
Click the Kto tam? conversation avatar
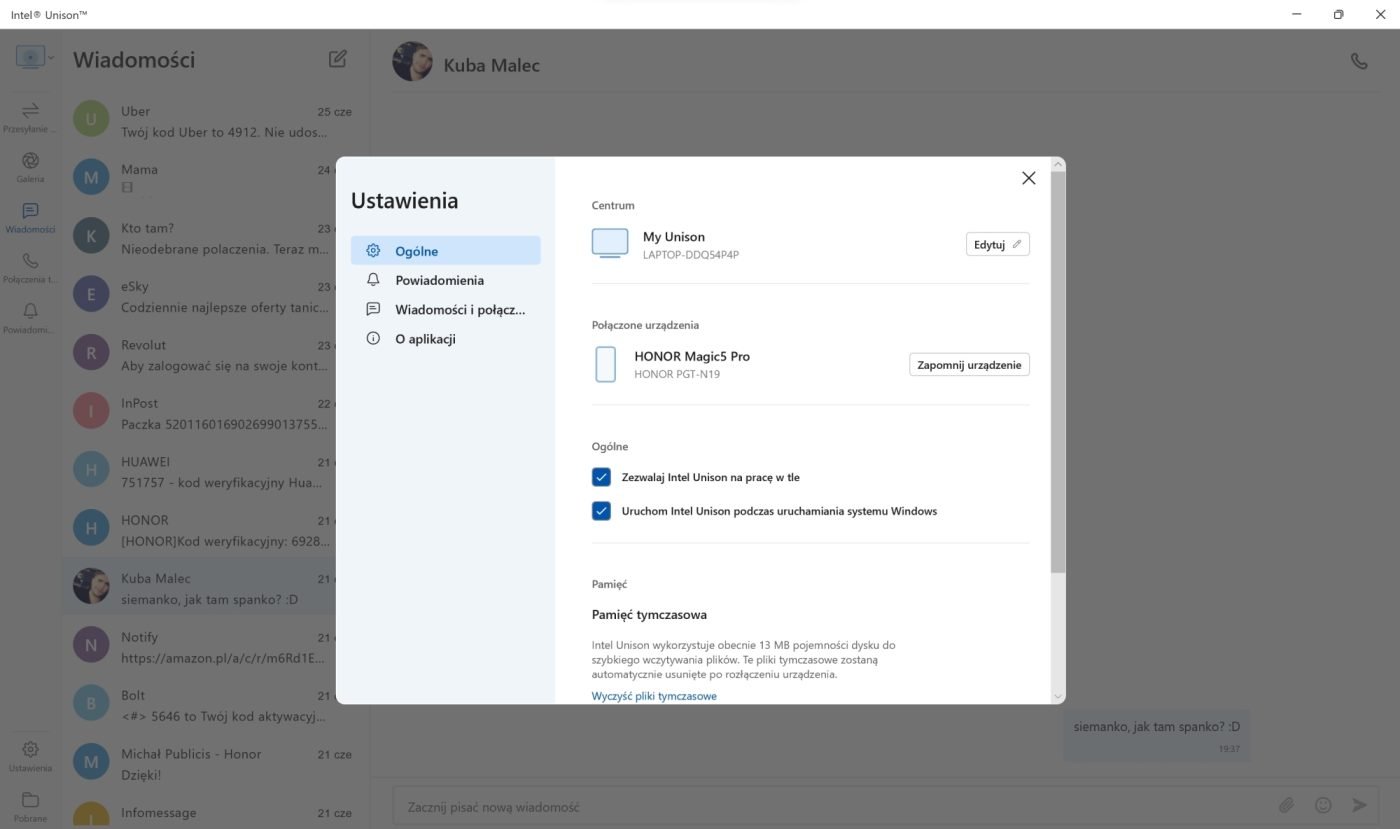(91, 236)
